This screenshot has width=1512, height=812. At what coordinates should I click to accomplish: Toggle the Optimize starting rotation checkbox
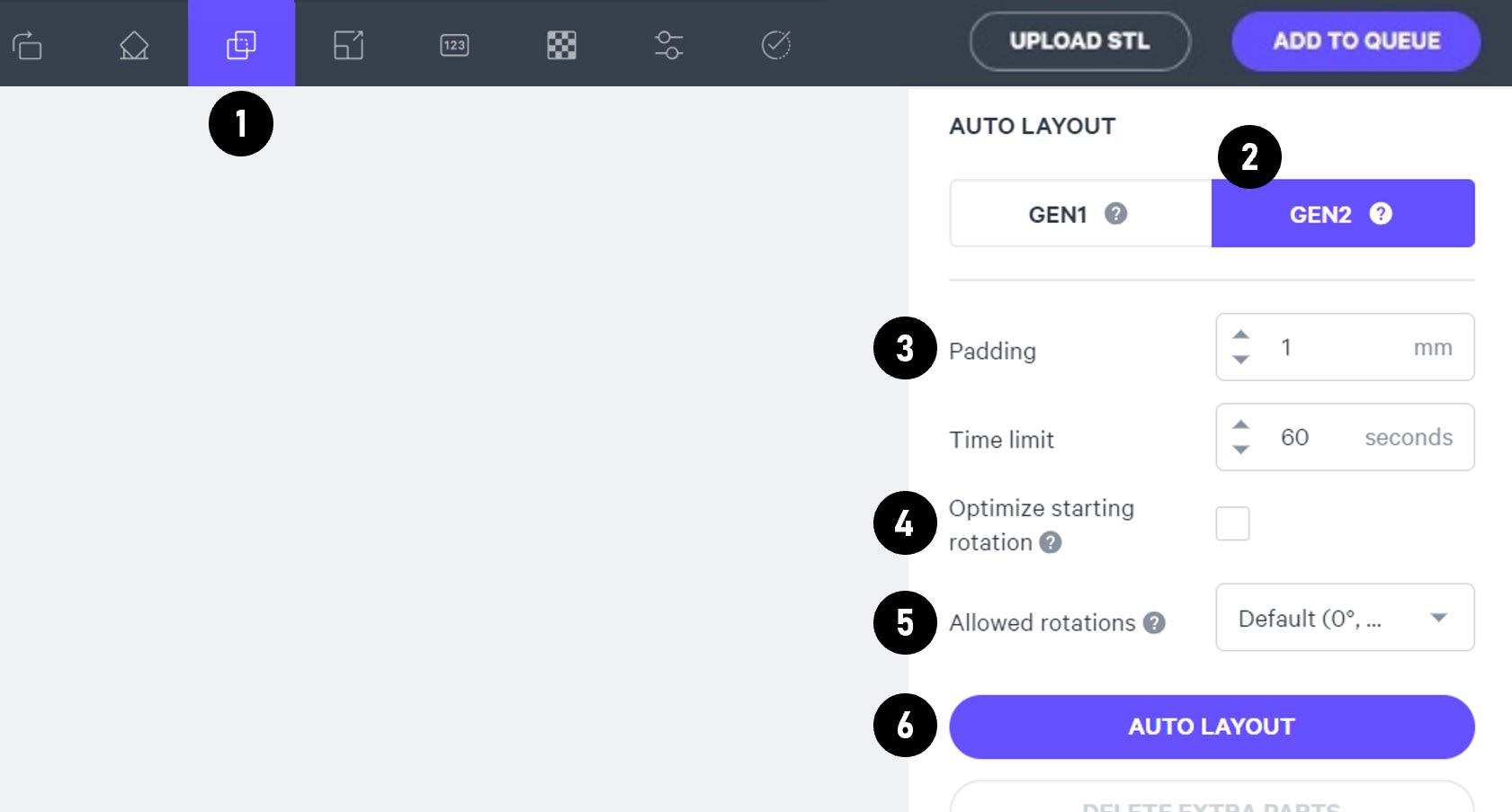[x=1232, y=523]
